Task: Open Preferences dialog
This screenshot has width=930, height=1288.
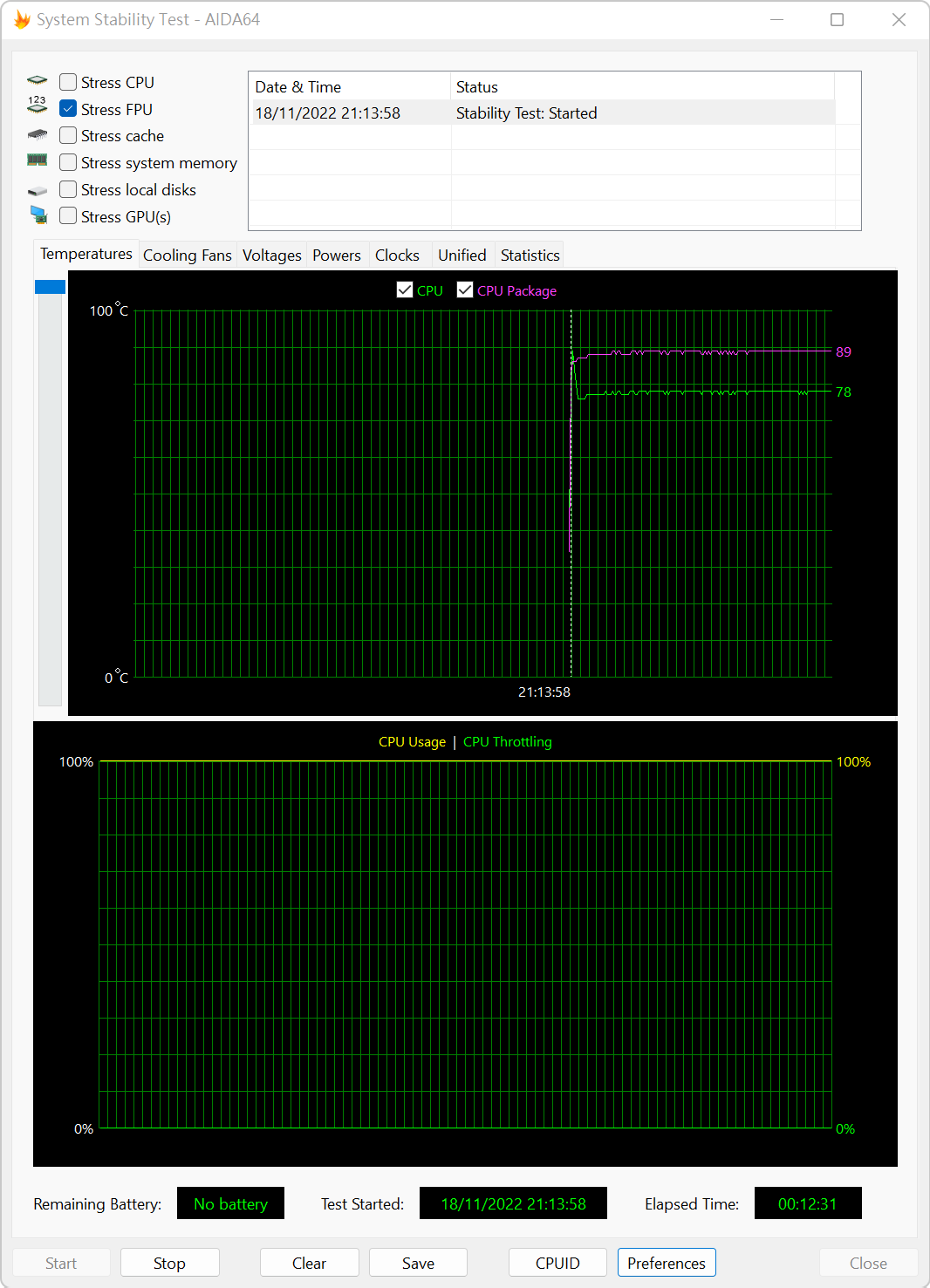Action: (667, 1263)
